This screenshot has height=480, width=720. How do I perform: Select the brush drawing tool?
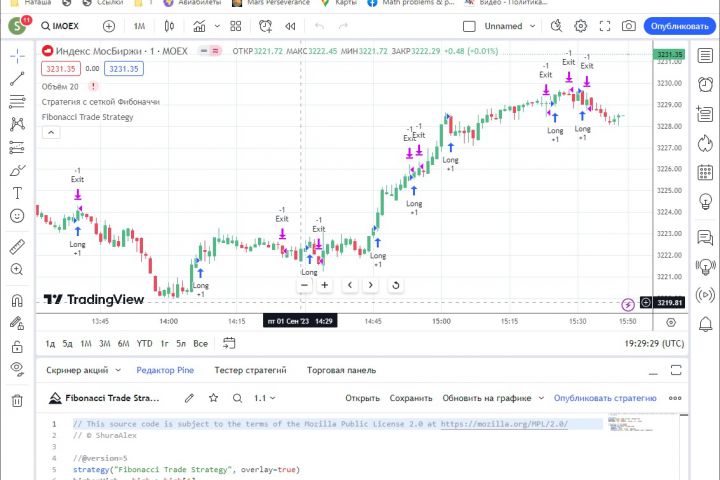point(17,170)
